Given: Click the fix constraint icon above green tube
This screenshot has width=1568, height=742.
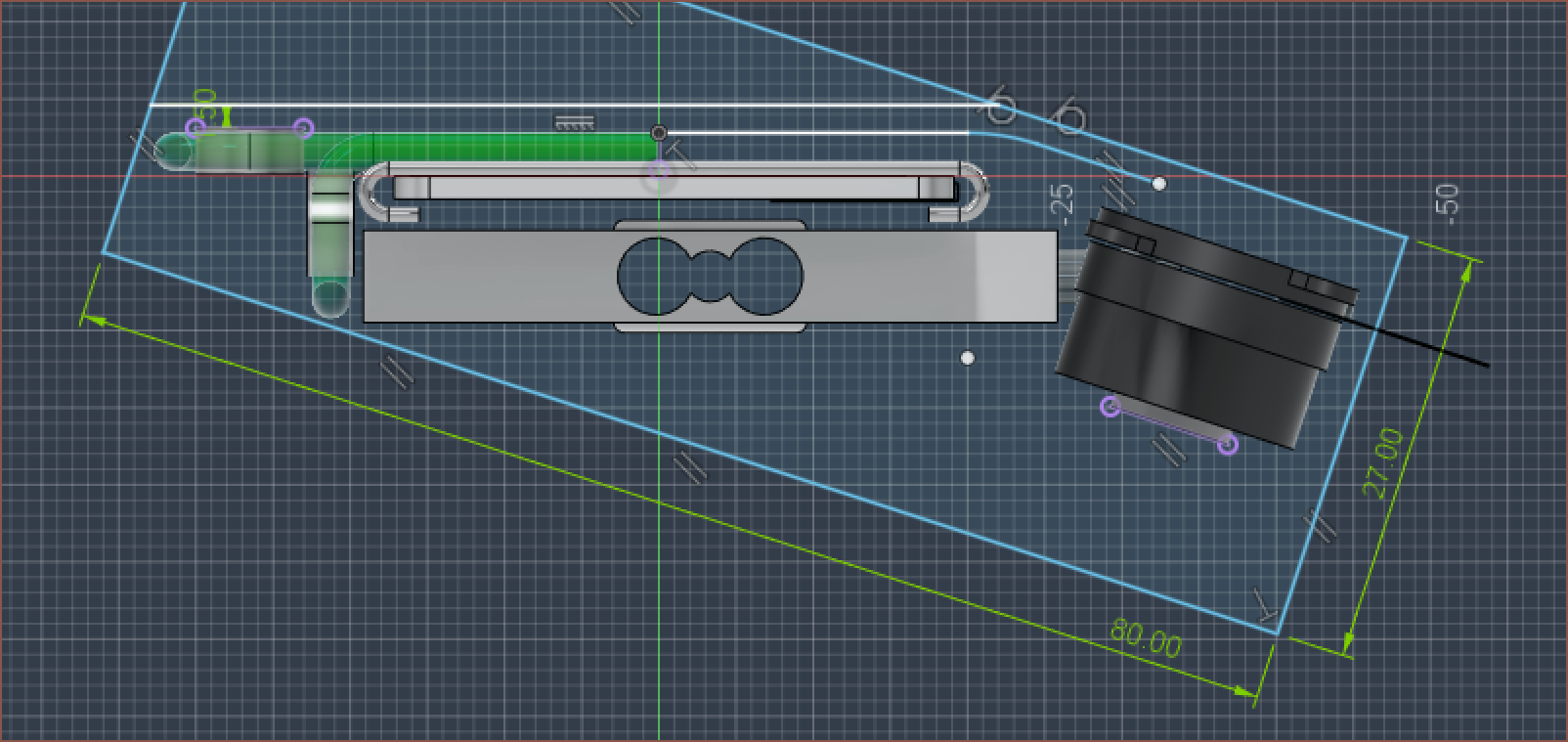Looking at the screenshot, I should (x=574, y=123).
